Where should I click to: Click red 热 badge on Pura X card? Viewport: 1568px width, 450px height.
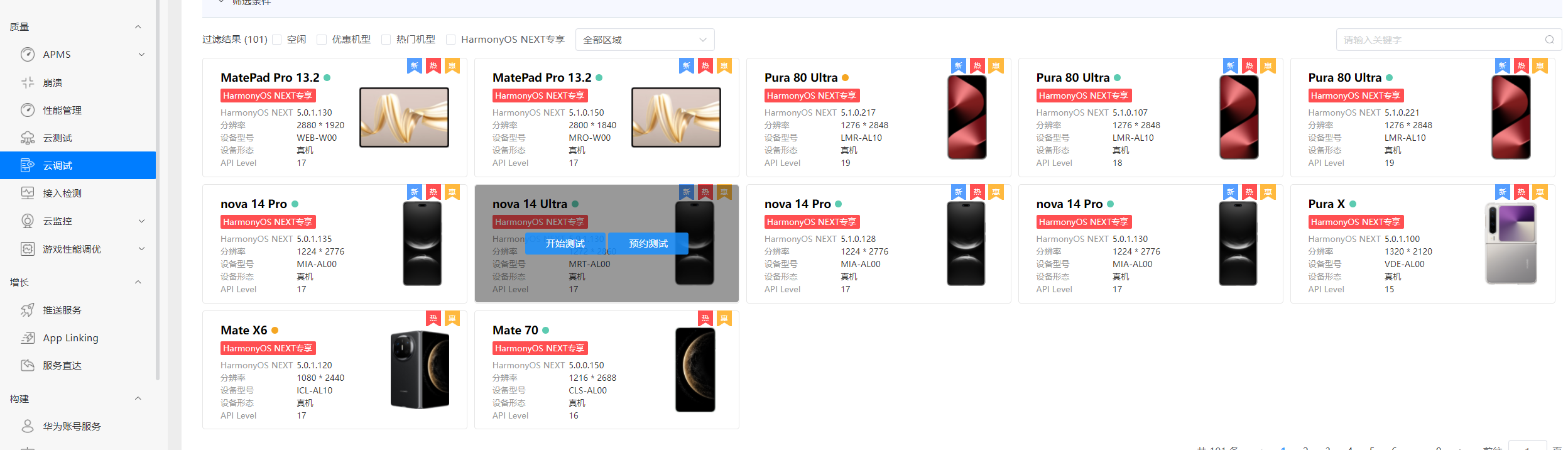click(x=1522, y=192)
